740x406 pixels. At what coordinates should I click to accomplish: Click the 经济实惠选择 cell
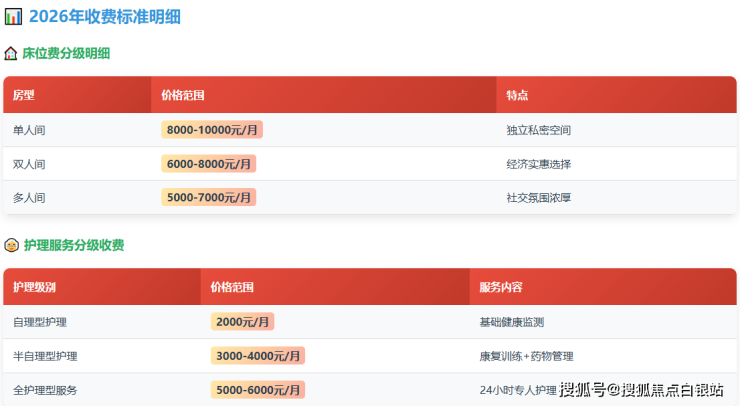point(538,164)
